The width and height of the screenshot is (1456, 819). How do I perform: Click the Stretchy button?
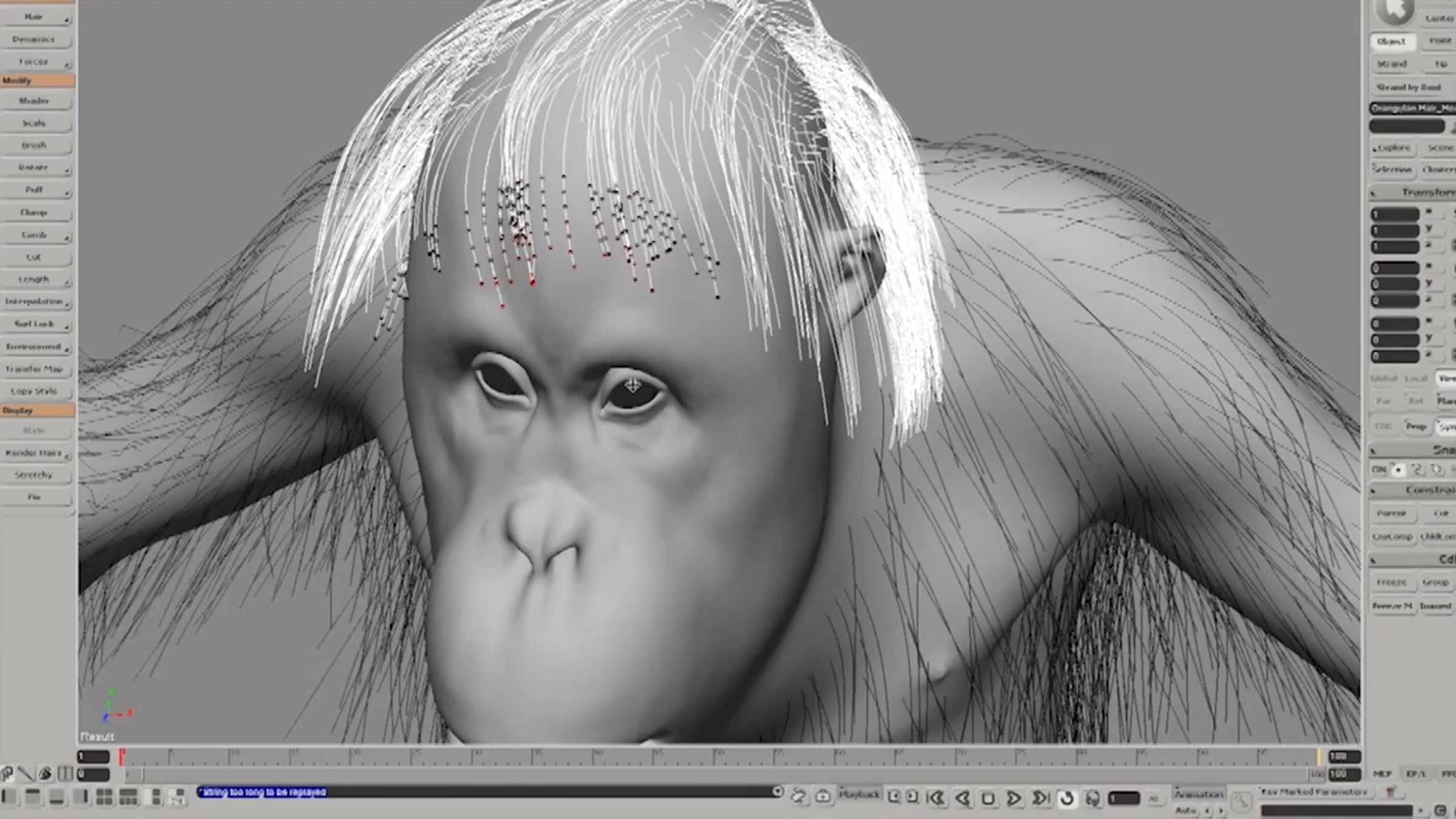(x=36, y=475)
